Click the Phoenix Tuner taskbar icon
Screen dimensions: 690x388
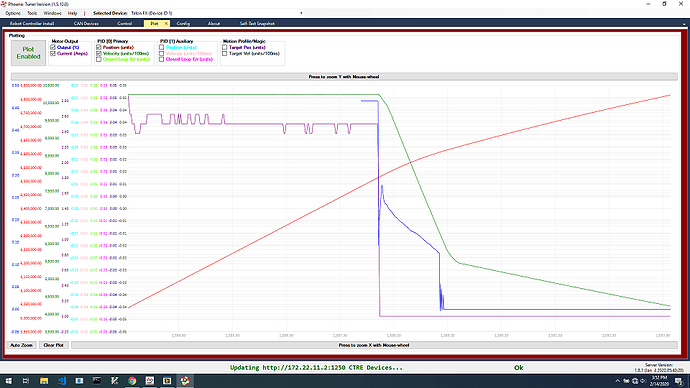tap(185, 381)
